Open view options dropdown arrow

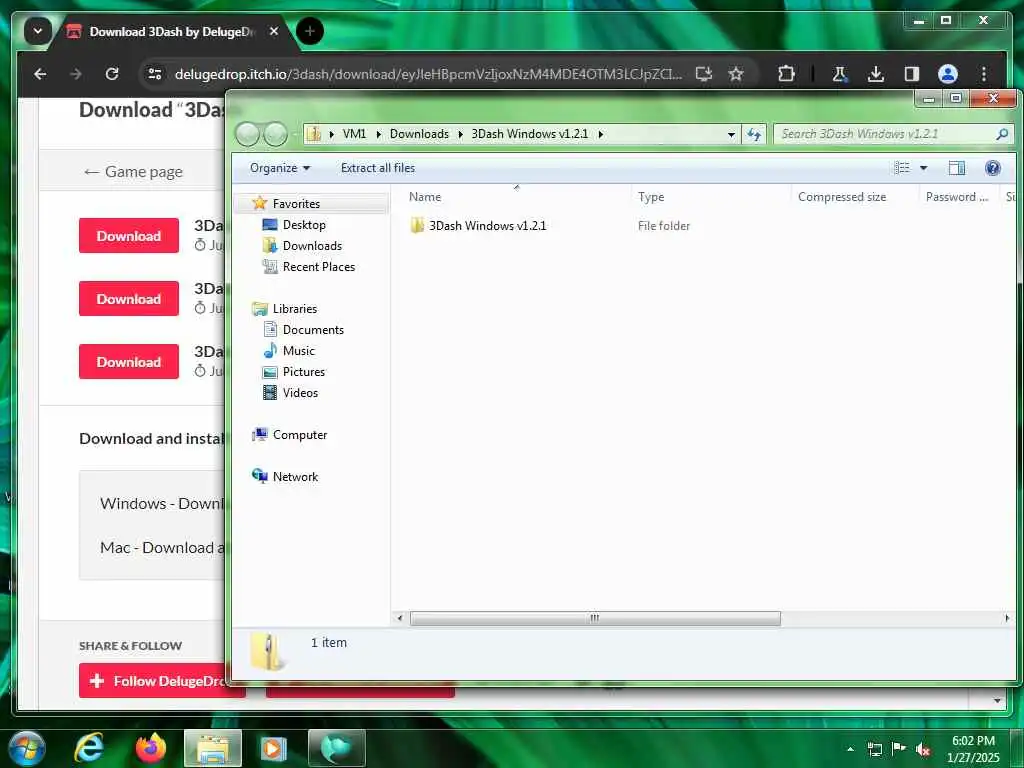click(923, 168)
